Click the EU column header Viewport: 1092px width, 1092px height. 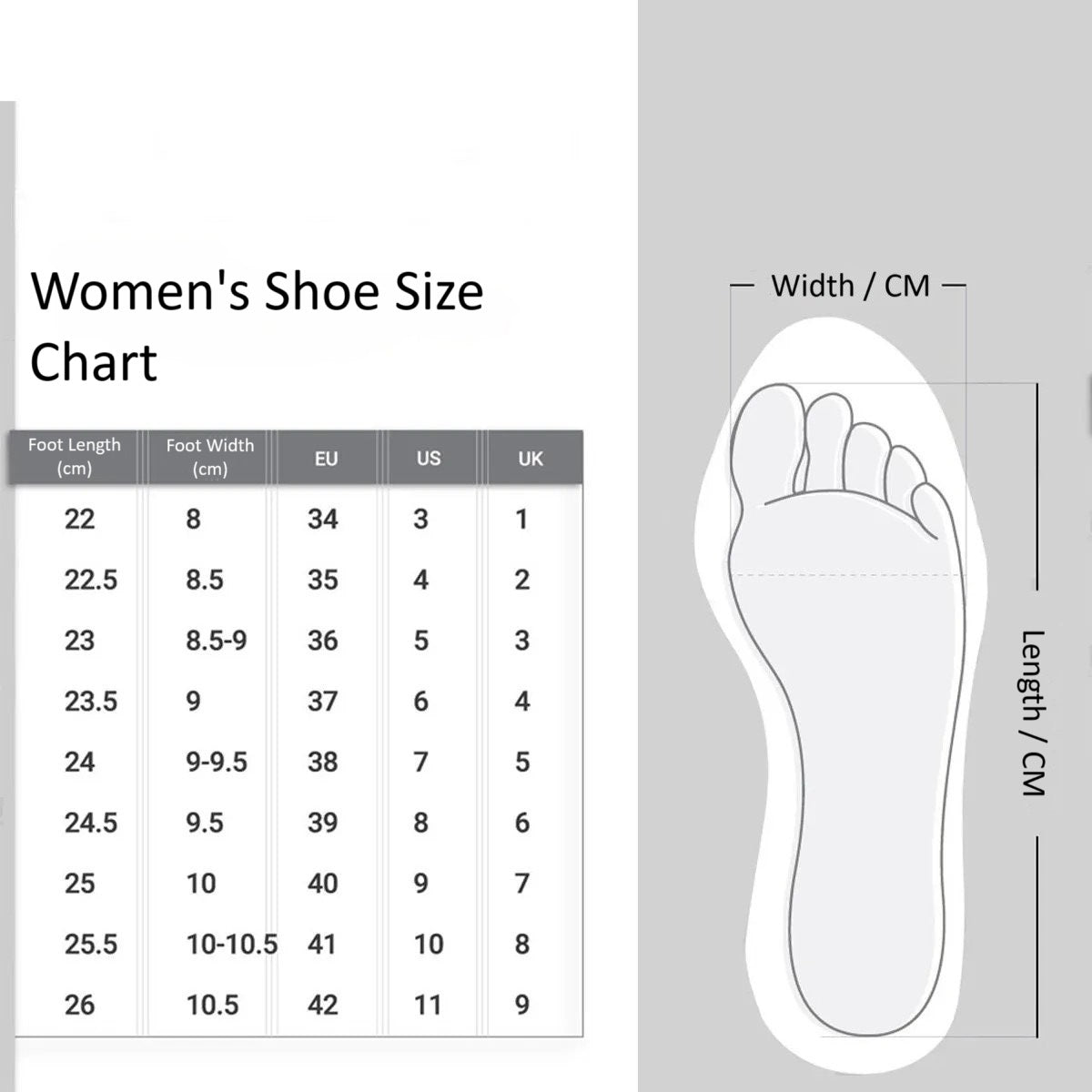pos(326,459)
